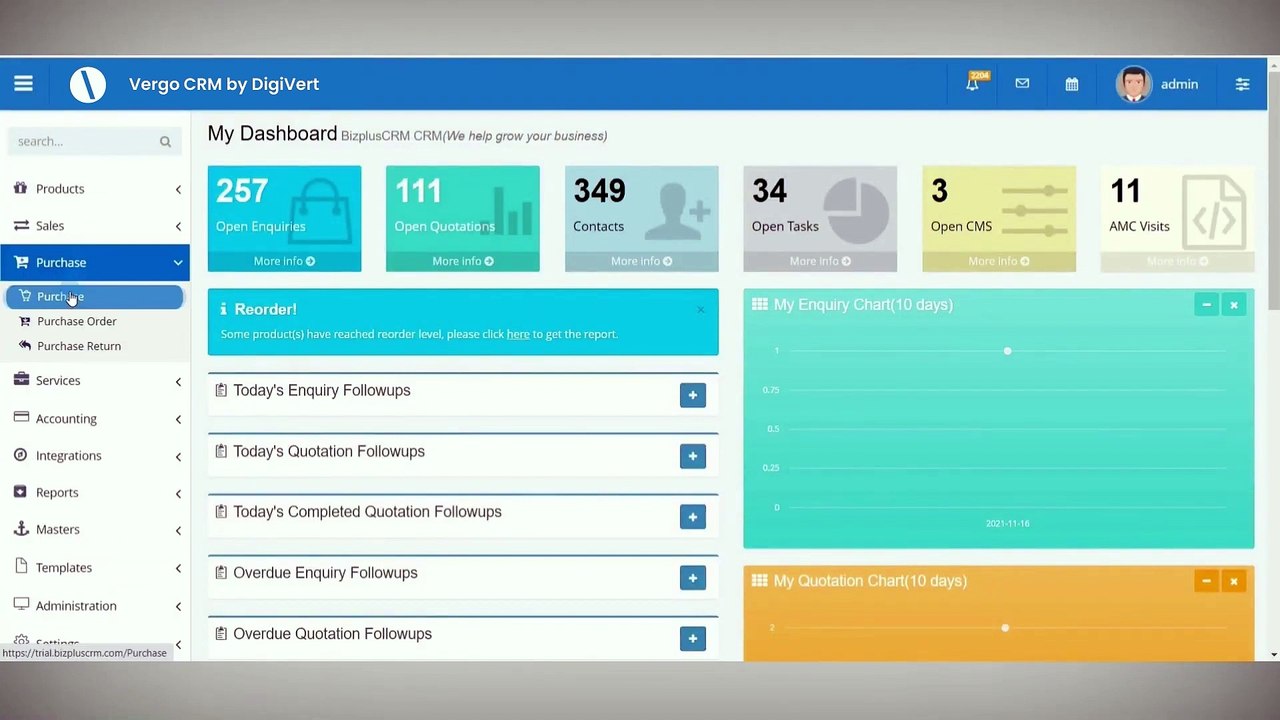
Task: Click the Reports truck icon
Action: tap(21, 492)
